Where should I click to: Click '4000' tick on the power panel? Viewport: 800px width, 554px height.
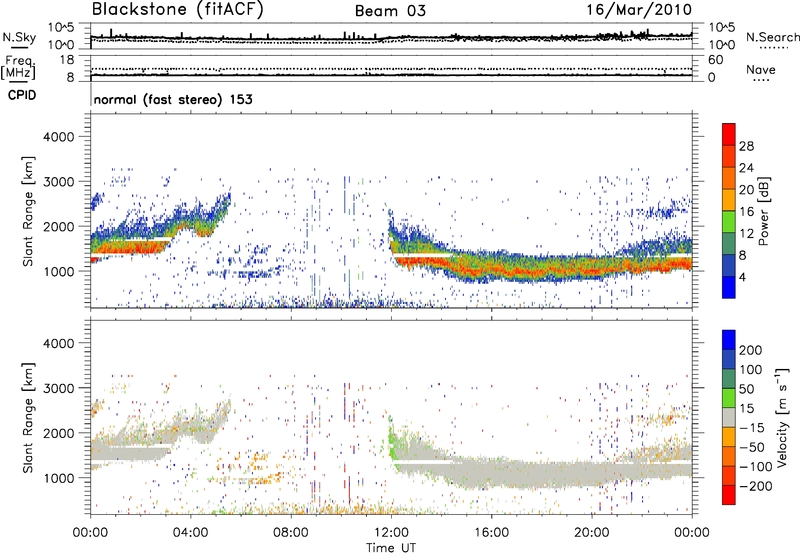point(59,137)
